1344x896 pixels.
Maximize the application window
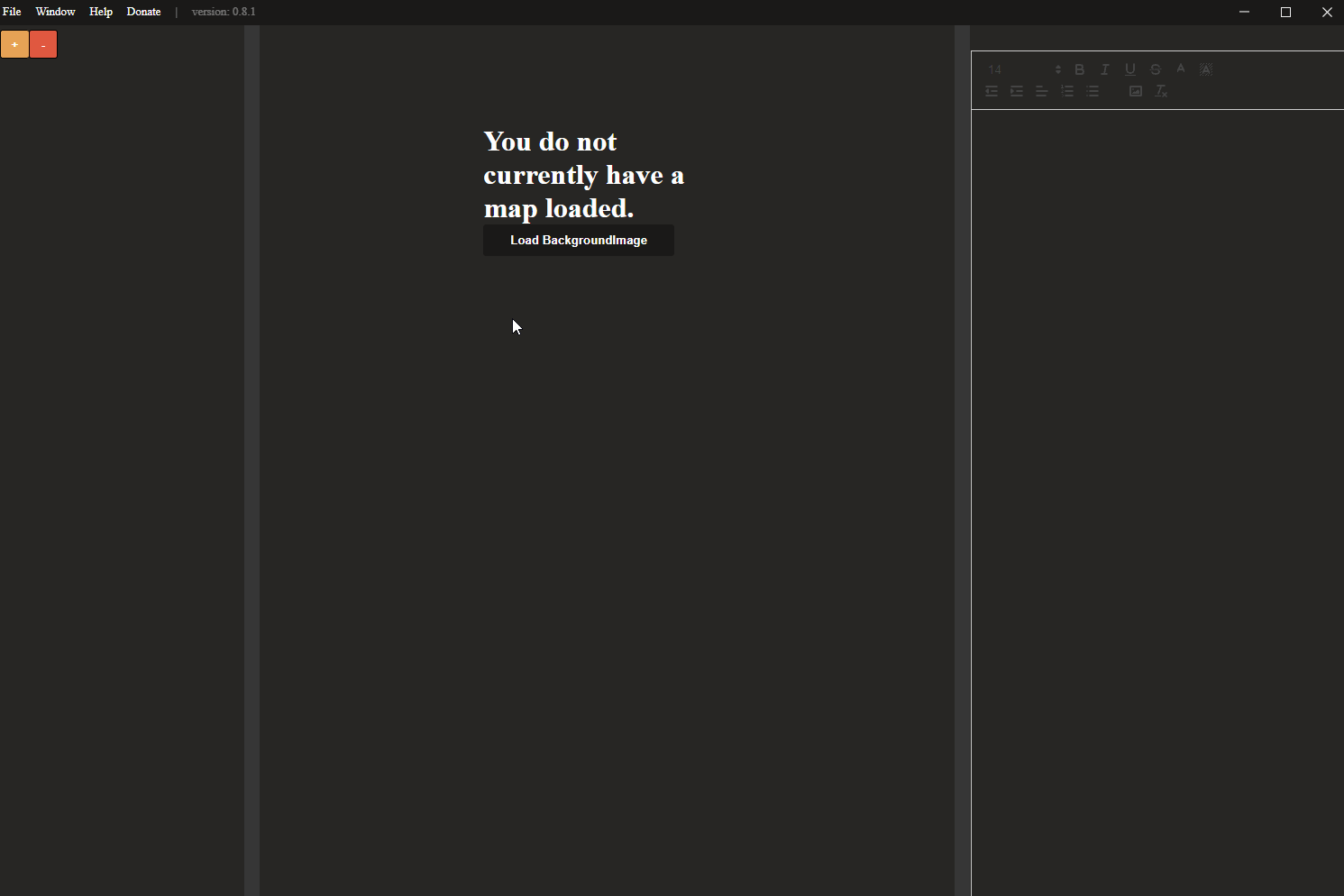1285,12
